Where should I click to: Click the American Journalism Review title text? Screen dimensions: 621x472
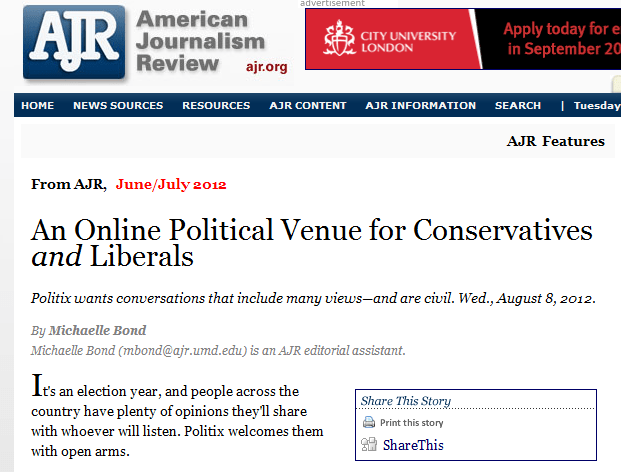tap(199, 41)
